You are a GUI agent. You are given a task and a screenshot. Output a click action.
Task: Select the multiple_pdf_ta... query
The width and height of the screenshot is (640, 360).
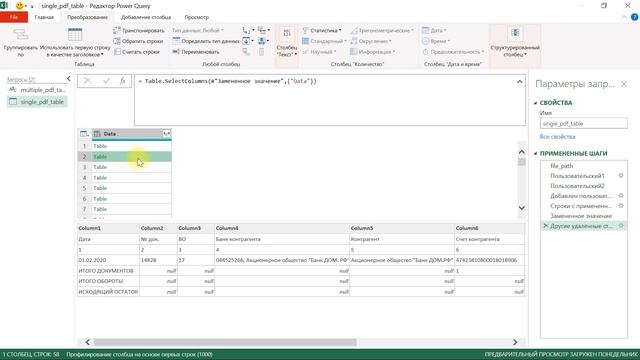point(38,90)
